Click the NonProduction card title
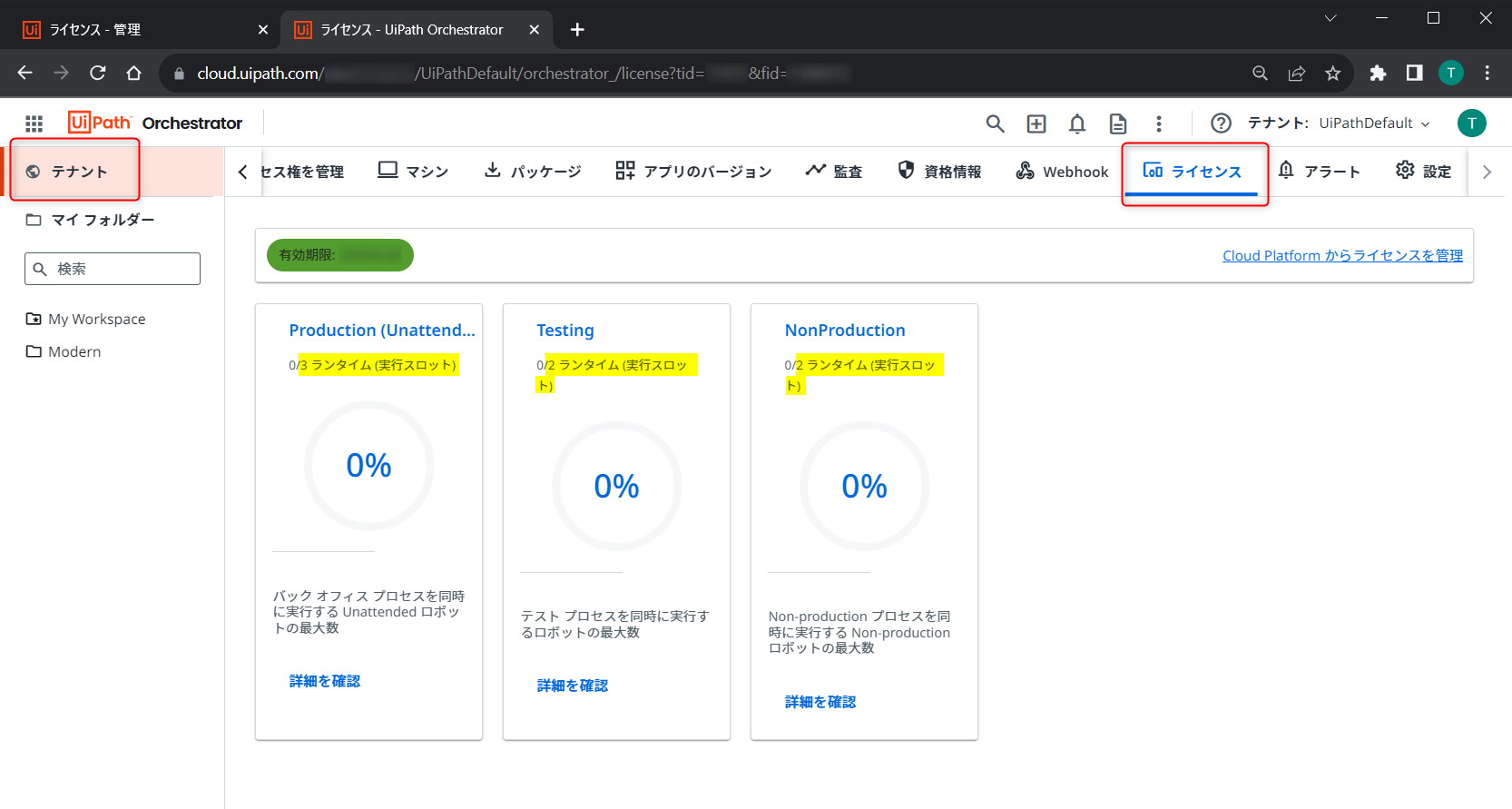Image resolution: width=1512 pixels, height=809 pixels. point(845,331)
